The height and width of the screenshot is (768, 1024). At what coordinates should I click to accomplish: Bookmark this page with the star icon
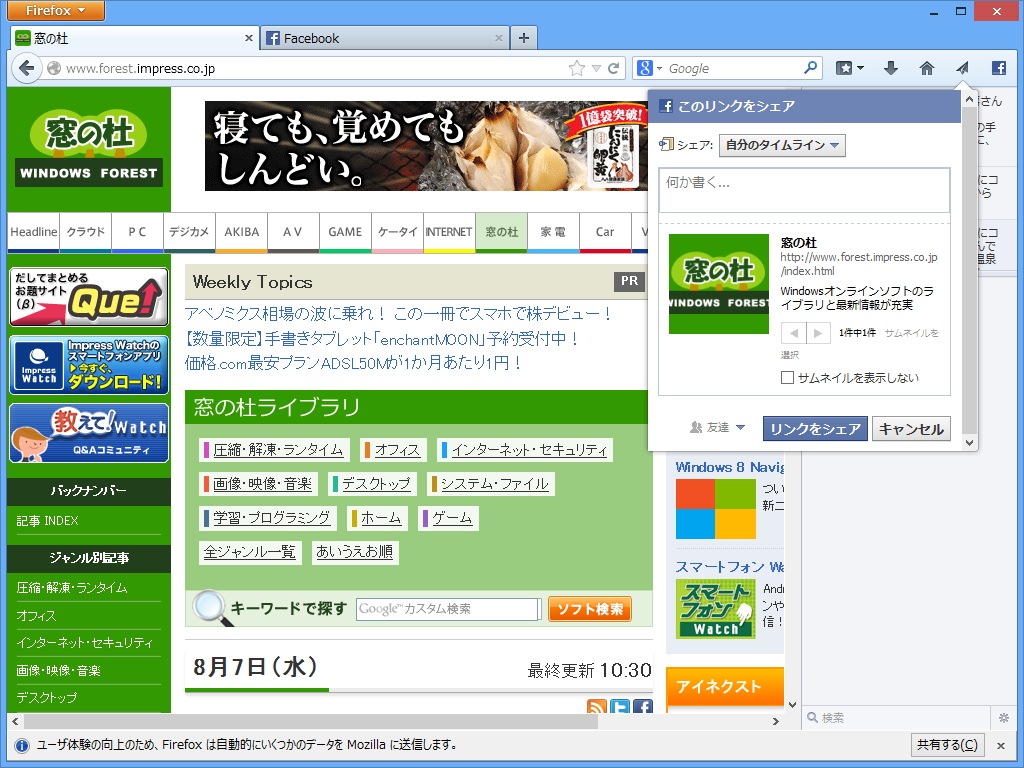point(577,68)
